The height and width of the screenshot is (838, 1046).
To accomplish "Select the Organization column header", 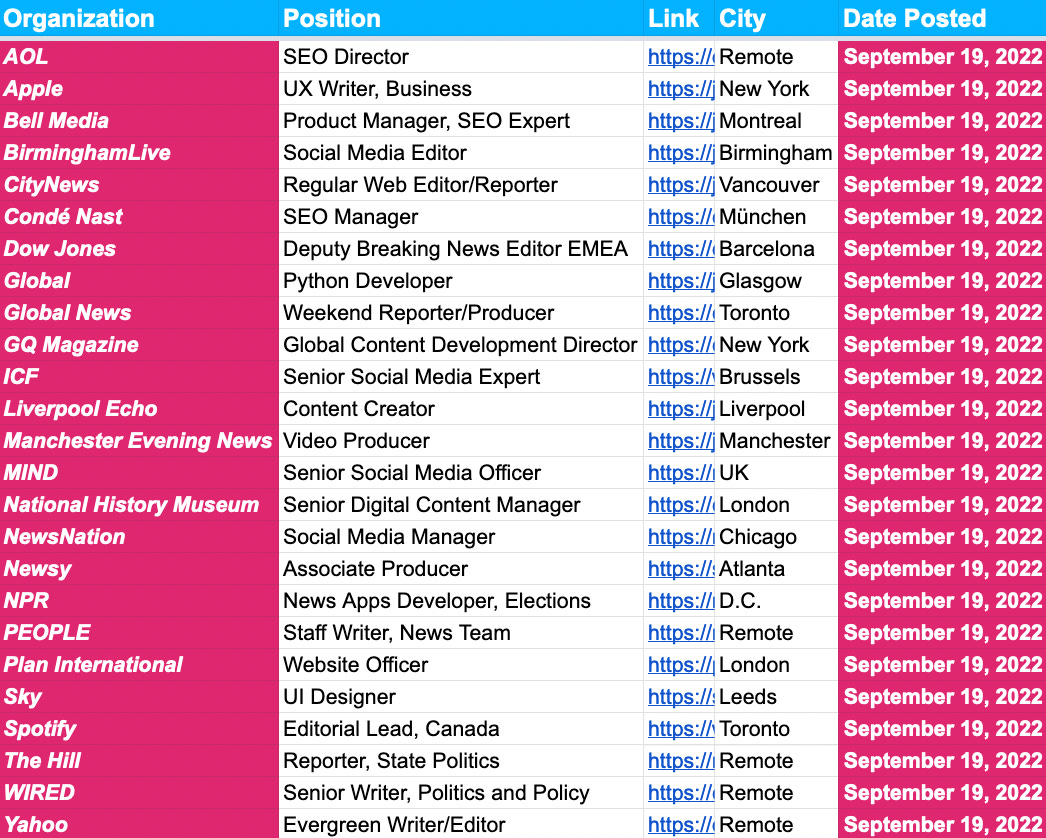I will point(139,18).
